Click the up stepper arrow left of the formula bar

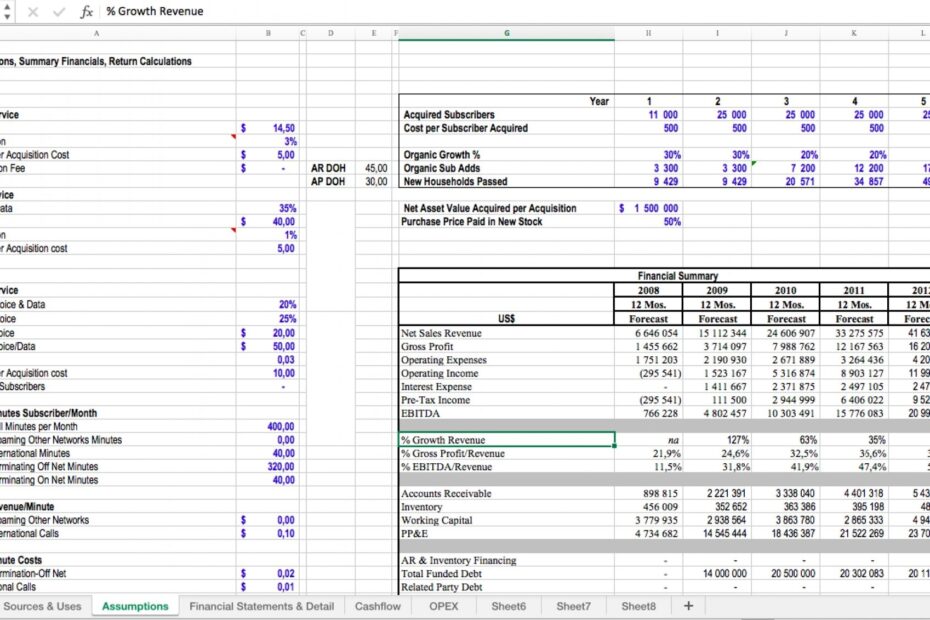[7, 6]
